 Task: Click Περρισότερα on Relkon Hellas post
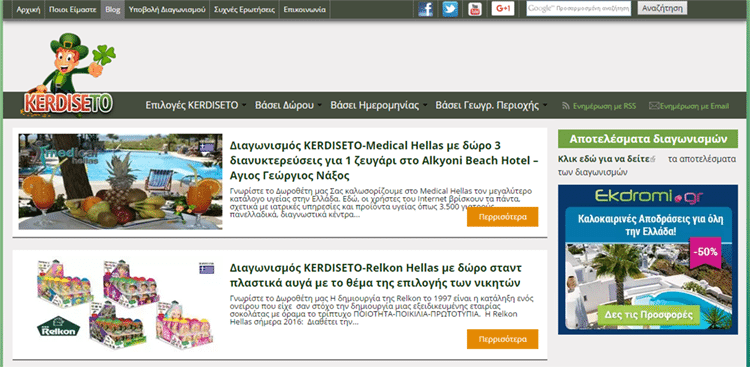coord(503,339)
